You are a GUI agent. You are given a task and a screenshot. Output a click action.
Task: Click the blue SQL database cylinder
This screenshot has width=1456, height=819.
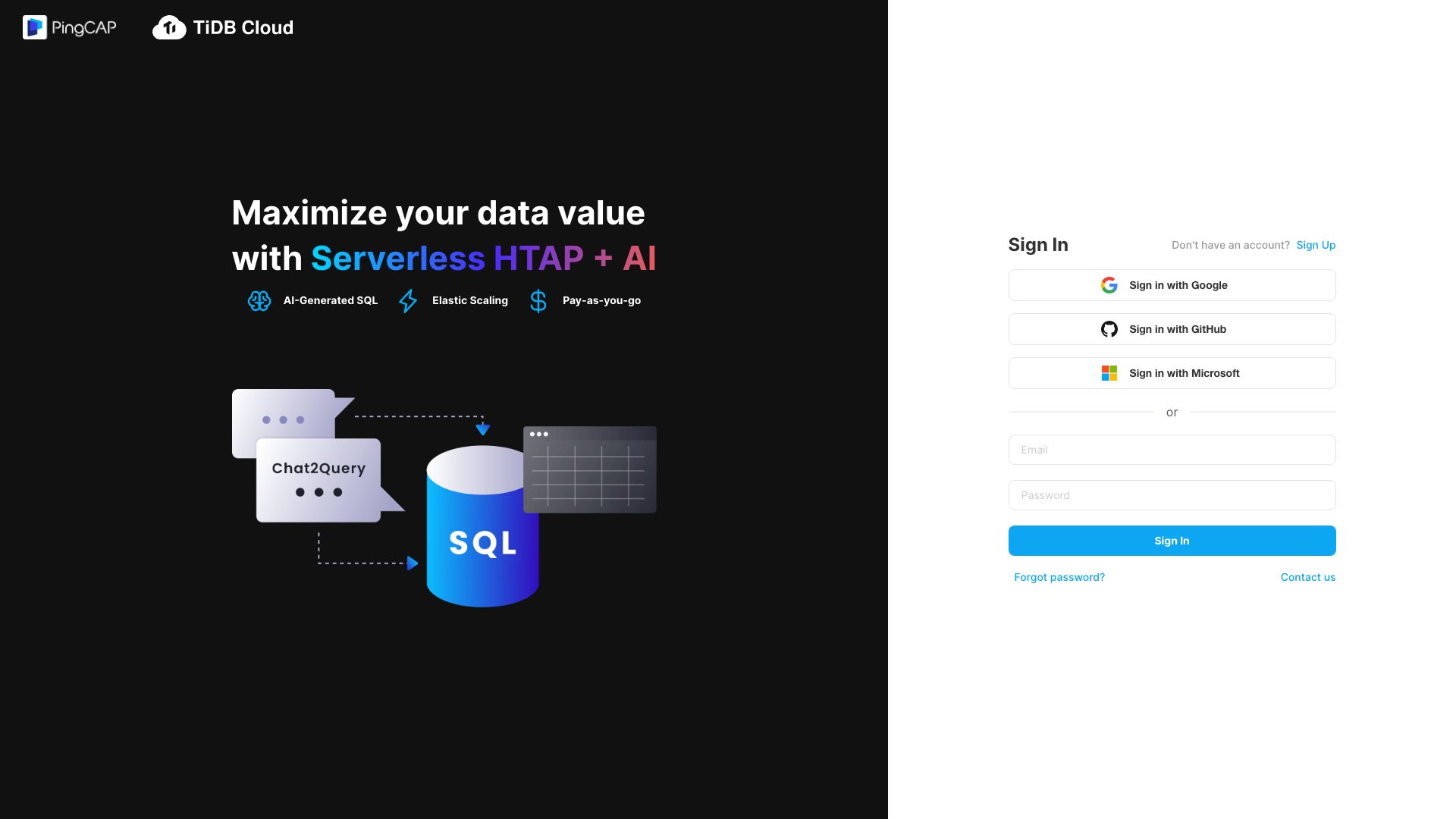[x=482, y=526]
